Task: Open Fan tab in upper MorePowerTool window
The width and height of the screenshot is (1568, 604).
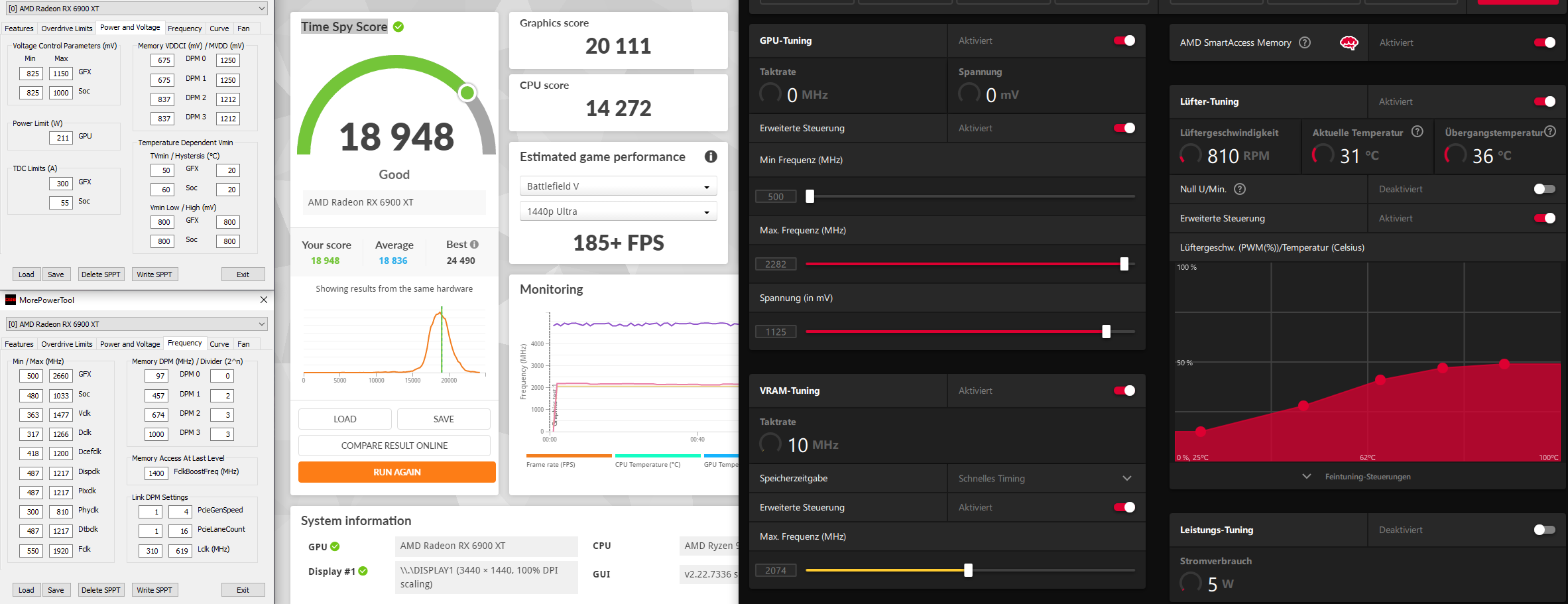Action: [244, 29]
